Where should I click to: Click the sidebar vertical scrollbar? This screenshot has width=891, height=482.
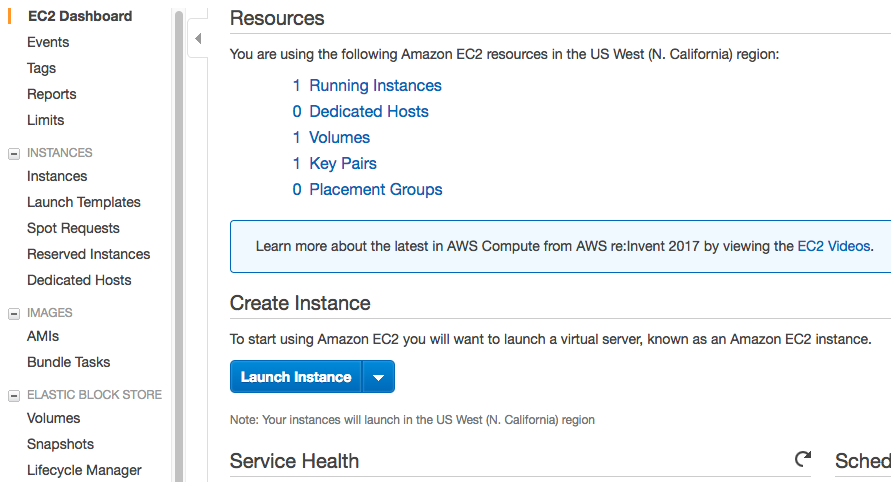pyautogui.click(x=179, y=240)
